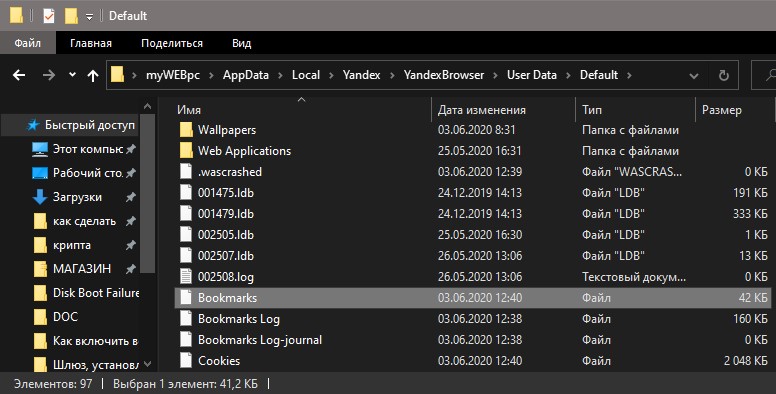Select Рабочий стол in navigation pane

pos(88,173)
